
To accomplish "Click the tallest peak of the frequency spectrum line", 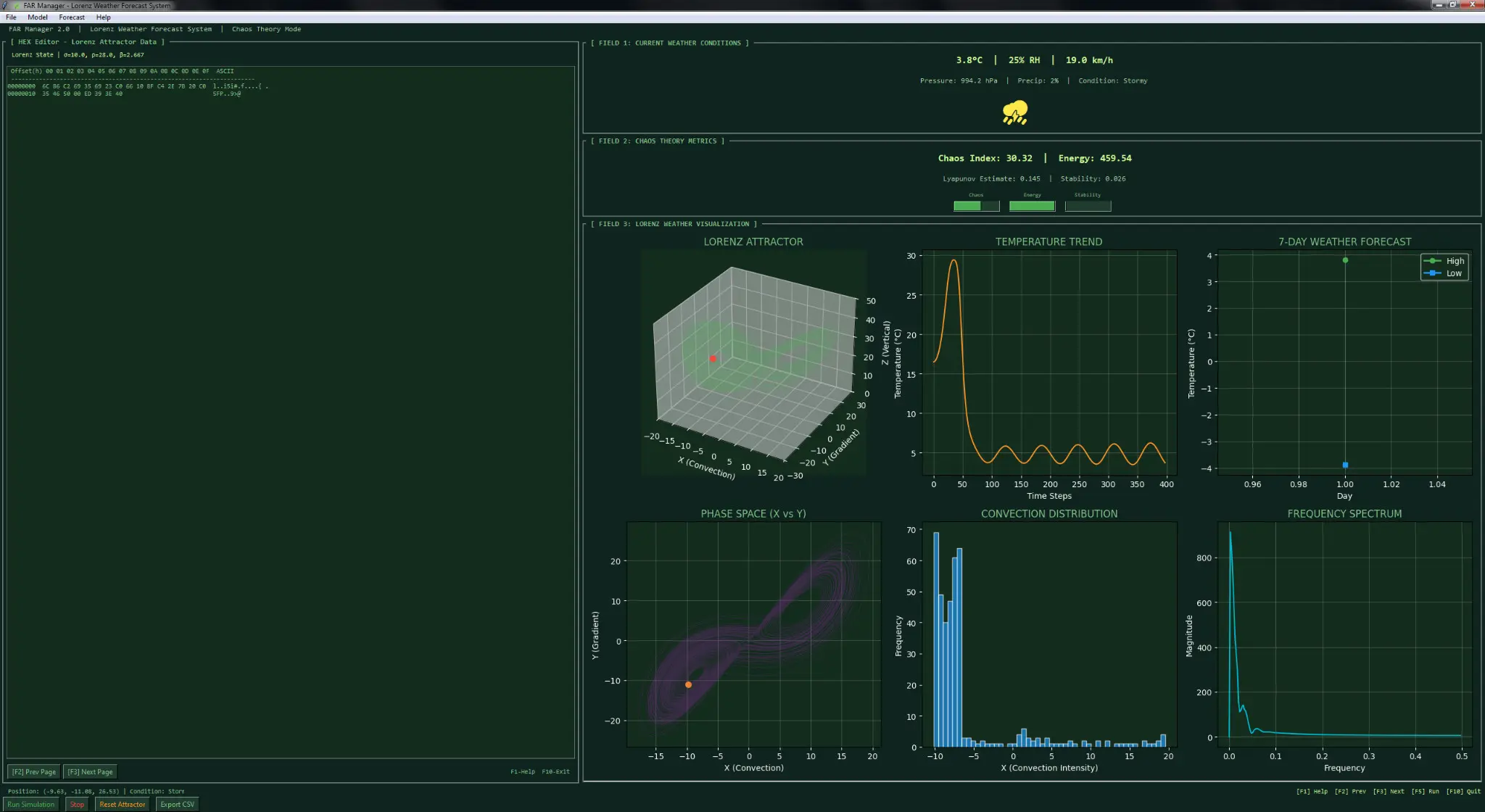I will 1230,534.
